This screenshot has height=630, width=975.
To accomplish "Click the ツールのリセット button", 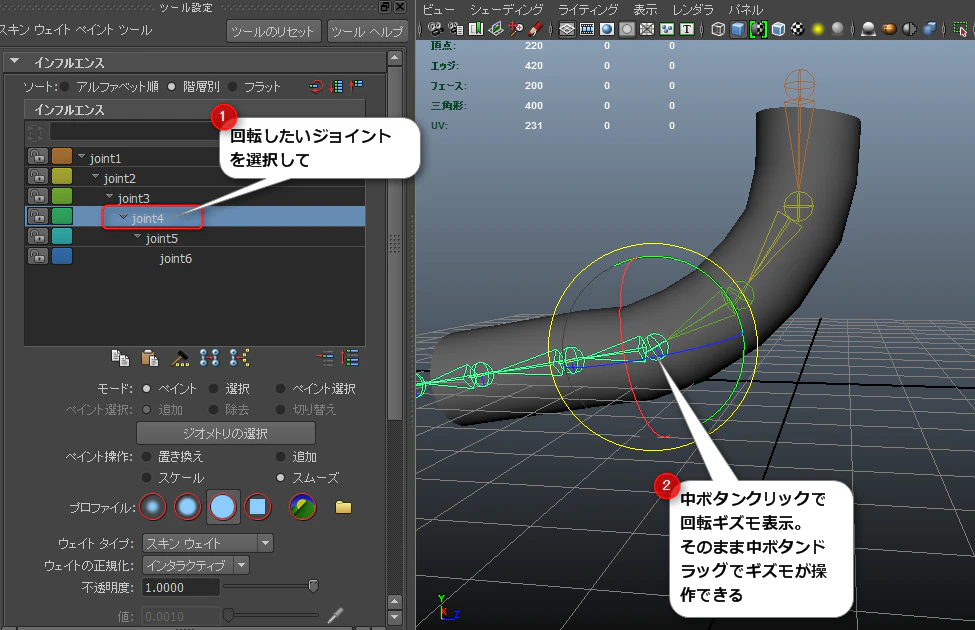I will click(x=272, y=31).
